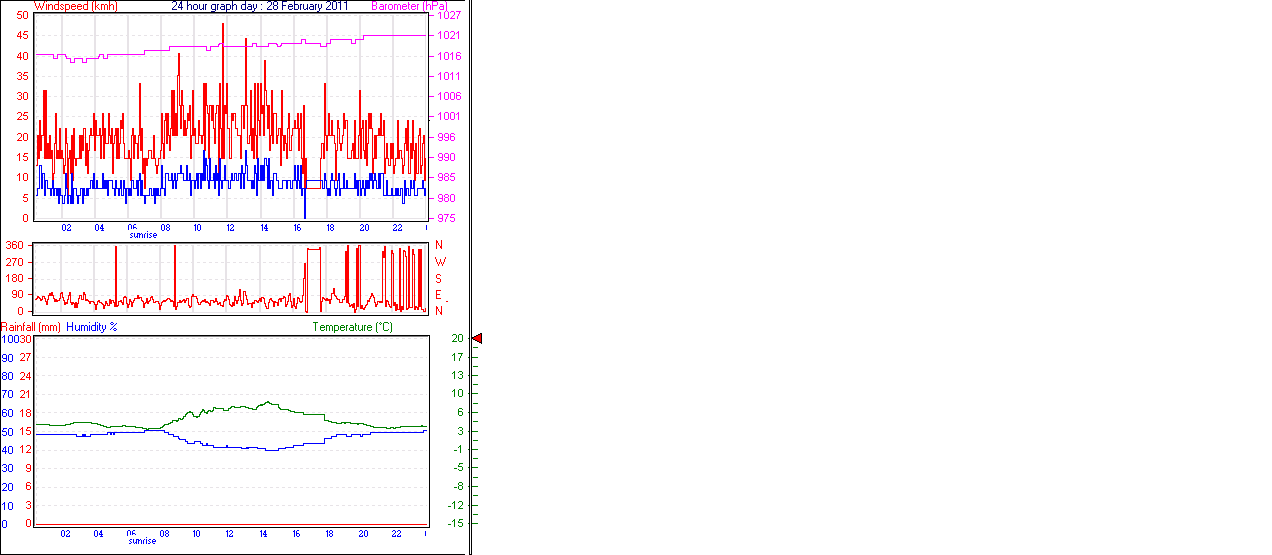Click the 'W' compass direction label
Viewport: 1272px width, 555px height.
(439, 262)
